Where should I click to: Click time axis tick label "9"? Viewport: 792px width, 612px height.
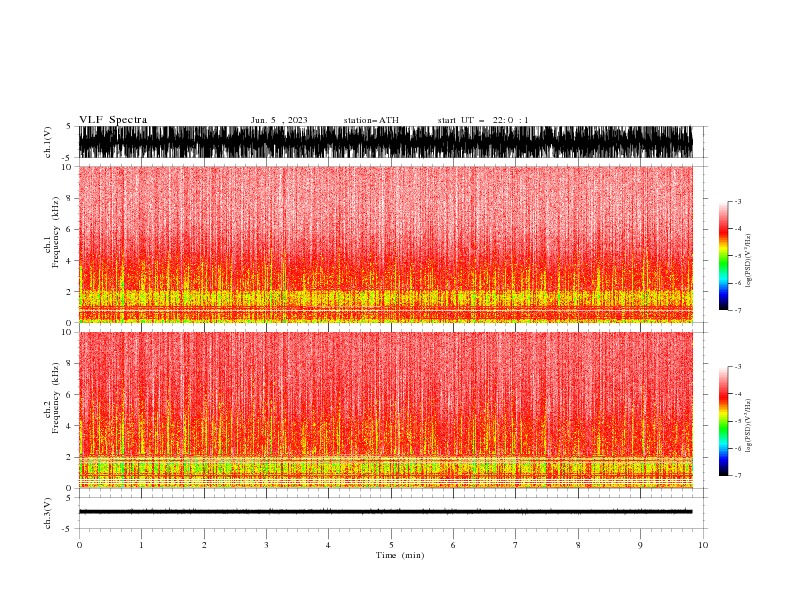pyautogui.click(x=640, y=545)
